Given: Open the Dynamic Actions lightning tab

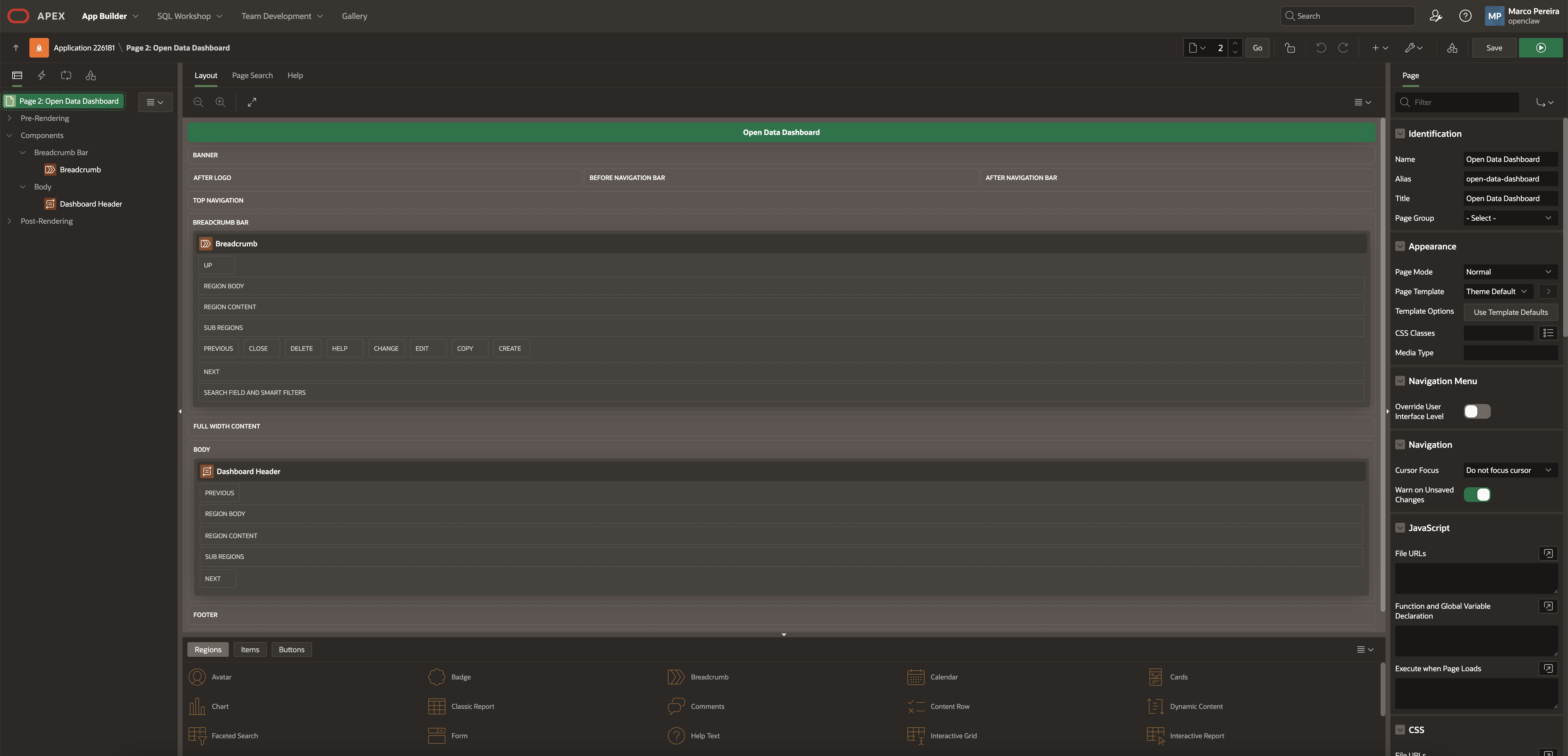Looking at the screenshot, I should [x=41, y=75].
